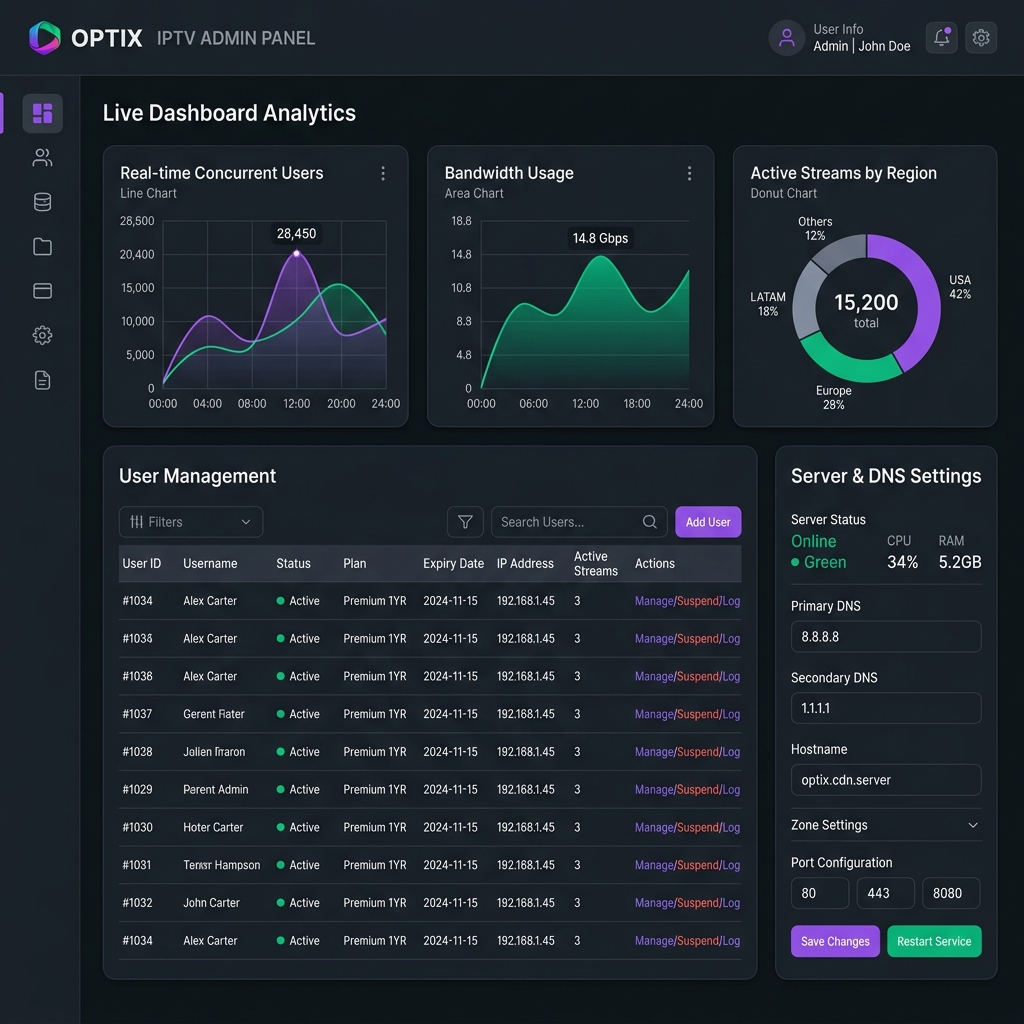This screenshot has height=1024, width=1024.
Task: Open the database icon in sidebar
Action: click(42, 202)
